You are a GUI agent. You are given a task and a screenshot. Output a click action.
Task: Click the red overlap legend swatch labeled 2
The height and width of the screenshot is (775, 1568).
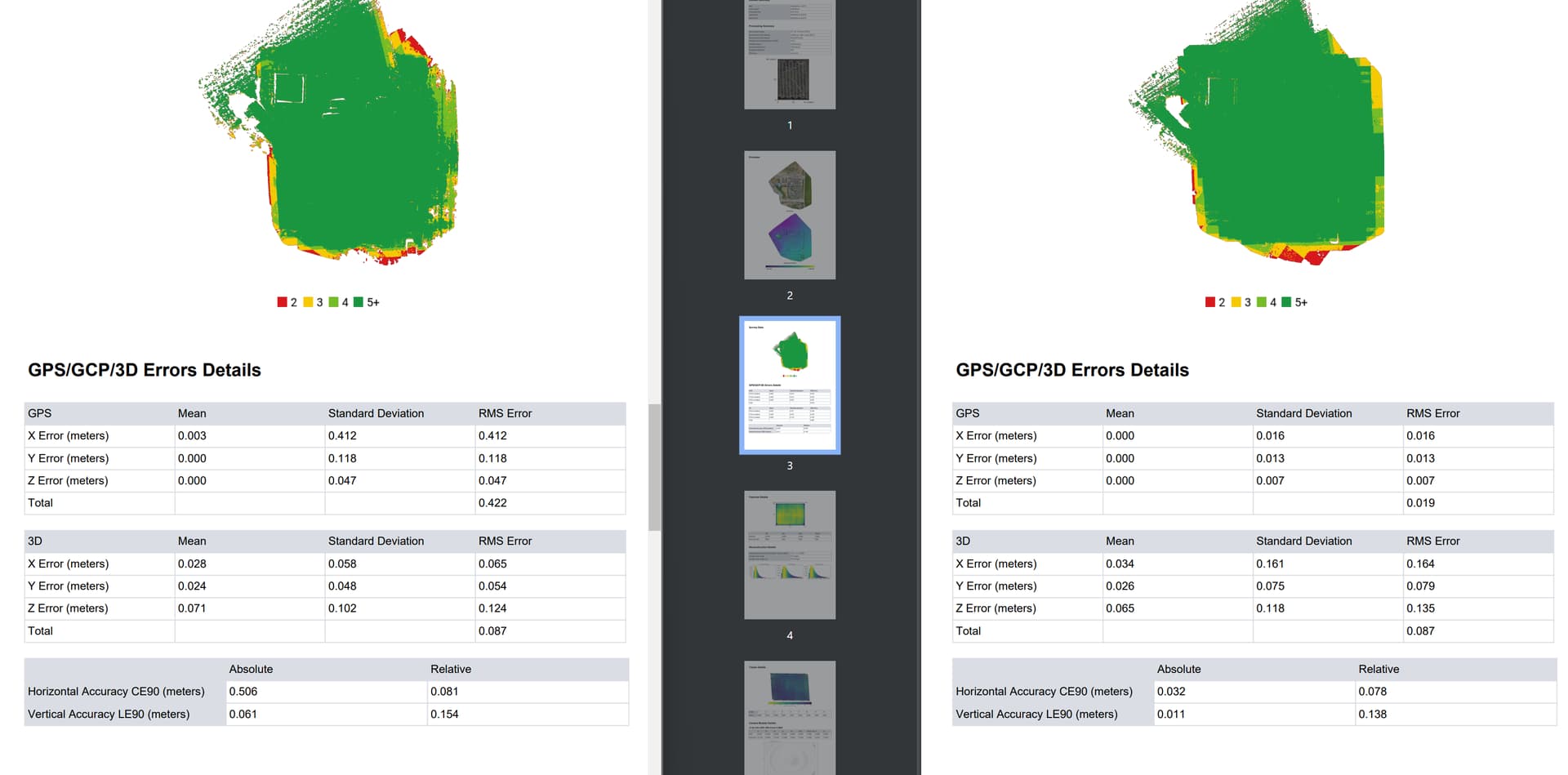282,301
